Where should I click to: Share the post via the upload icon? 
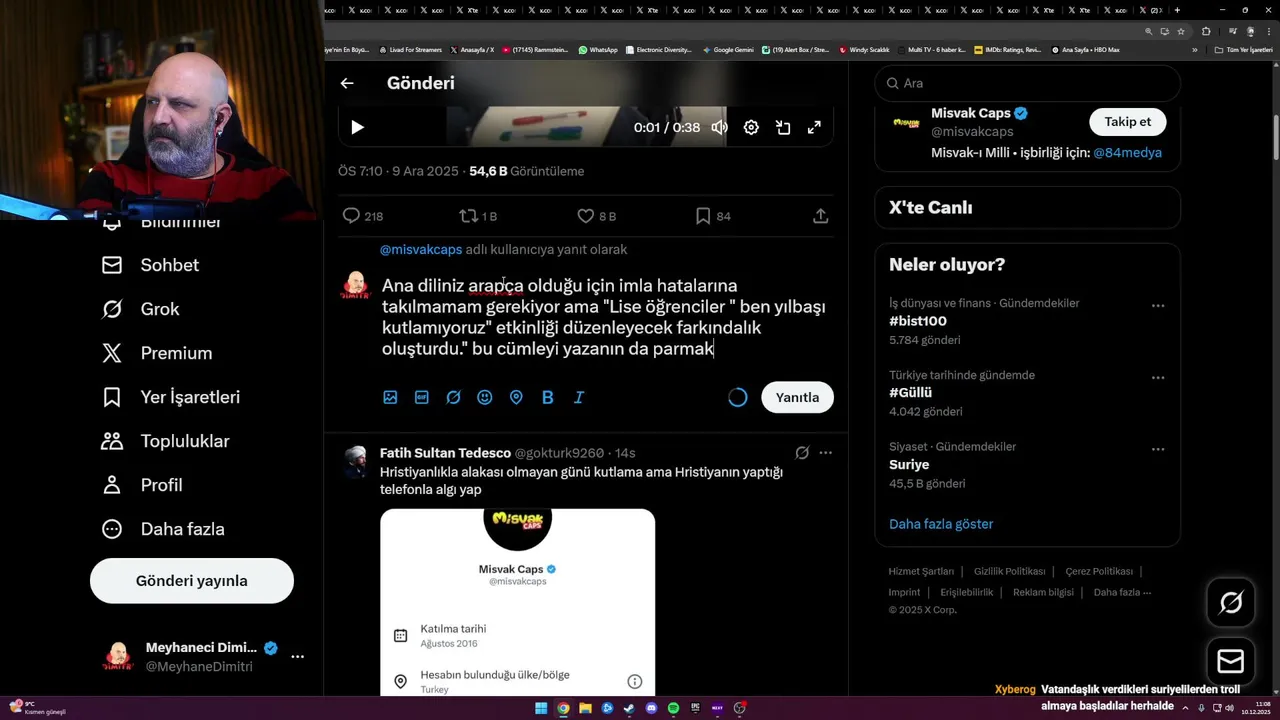pos(820,216)
